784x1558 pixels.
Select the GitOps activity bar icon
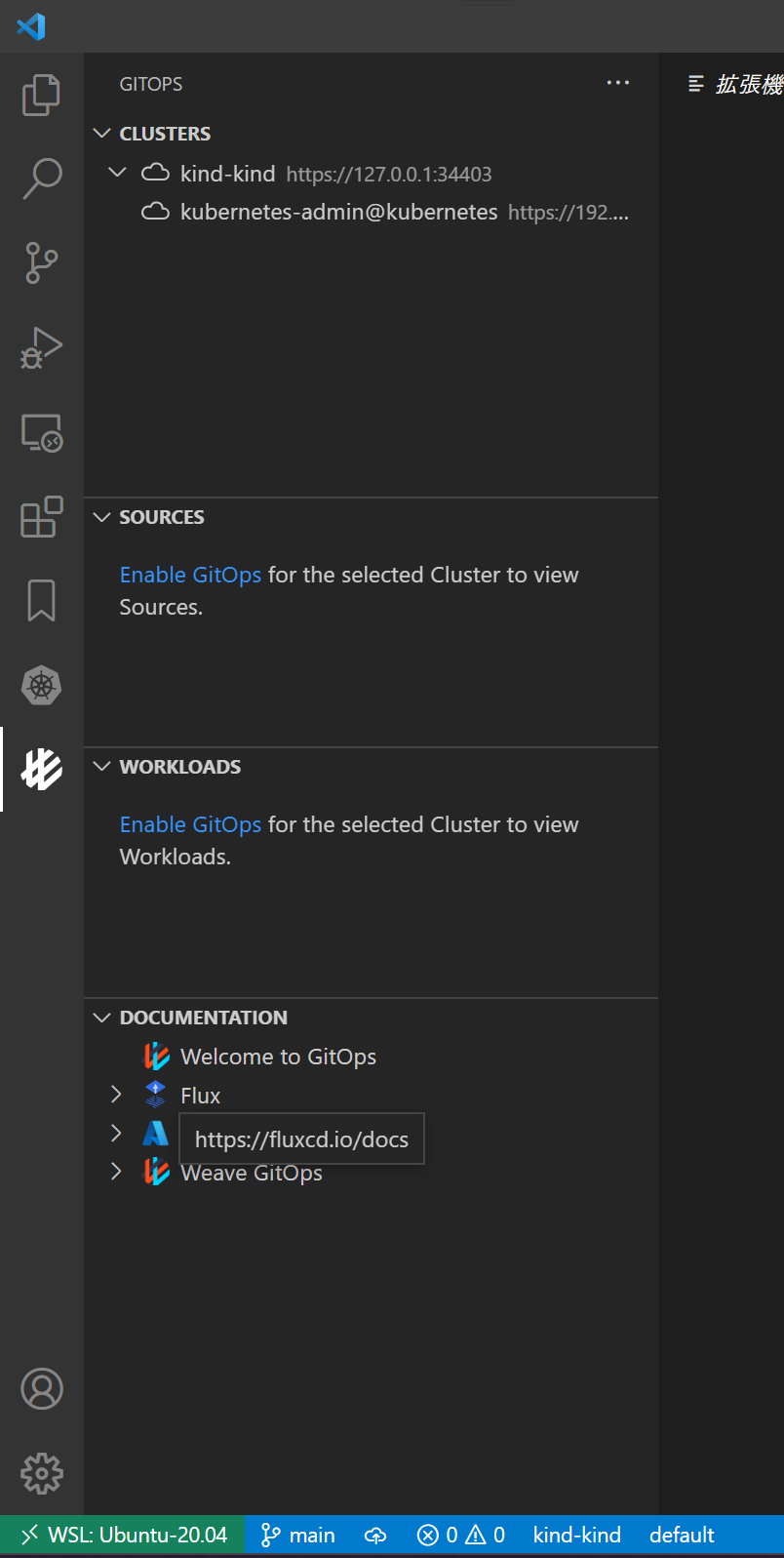point(41,770)
